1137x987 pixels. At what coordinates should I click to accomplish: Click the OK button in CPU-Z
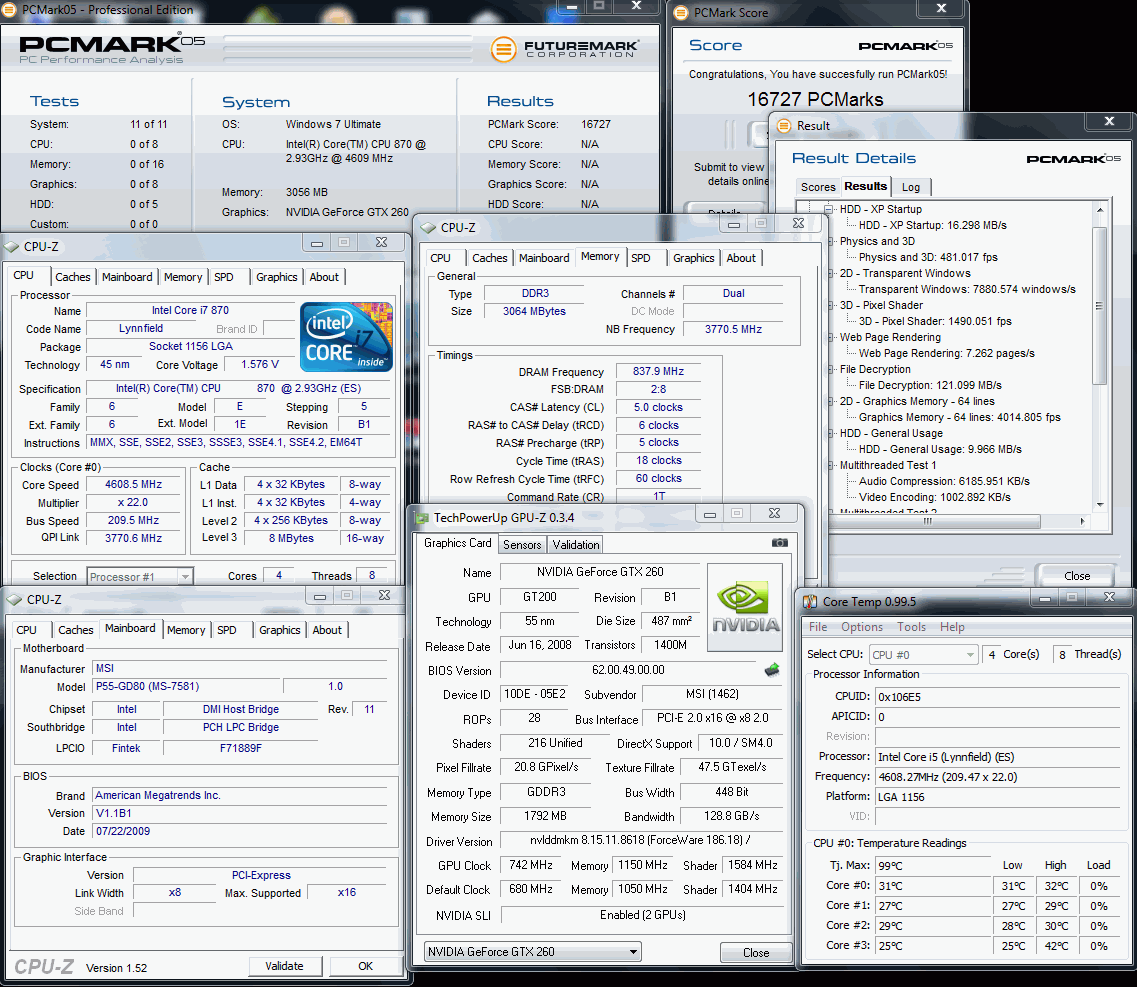[365, 966]
